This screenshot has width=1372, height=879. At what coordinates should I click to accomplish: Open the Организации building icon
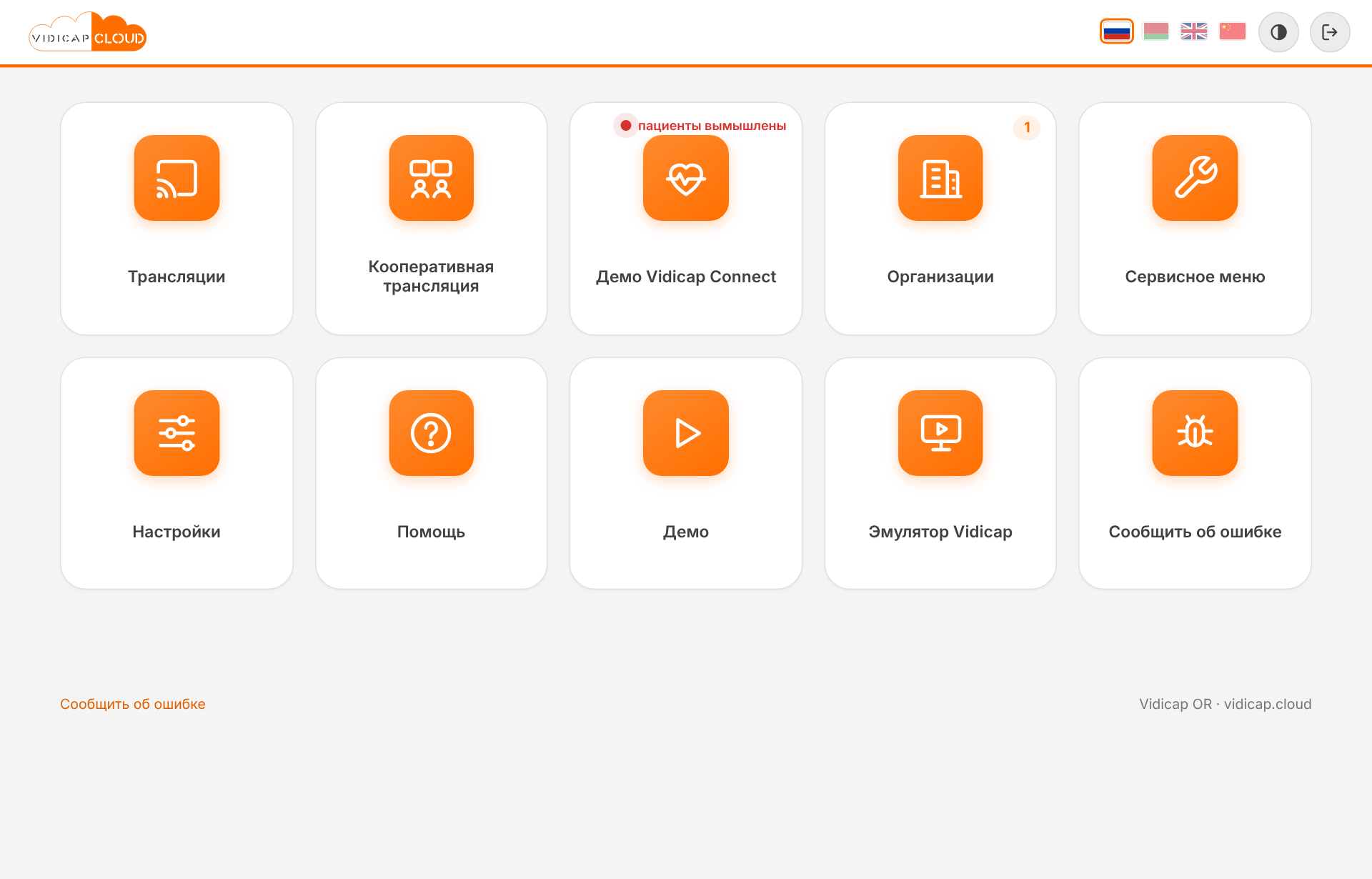940,178
